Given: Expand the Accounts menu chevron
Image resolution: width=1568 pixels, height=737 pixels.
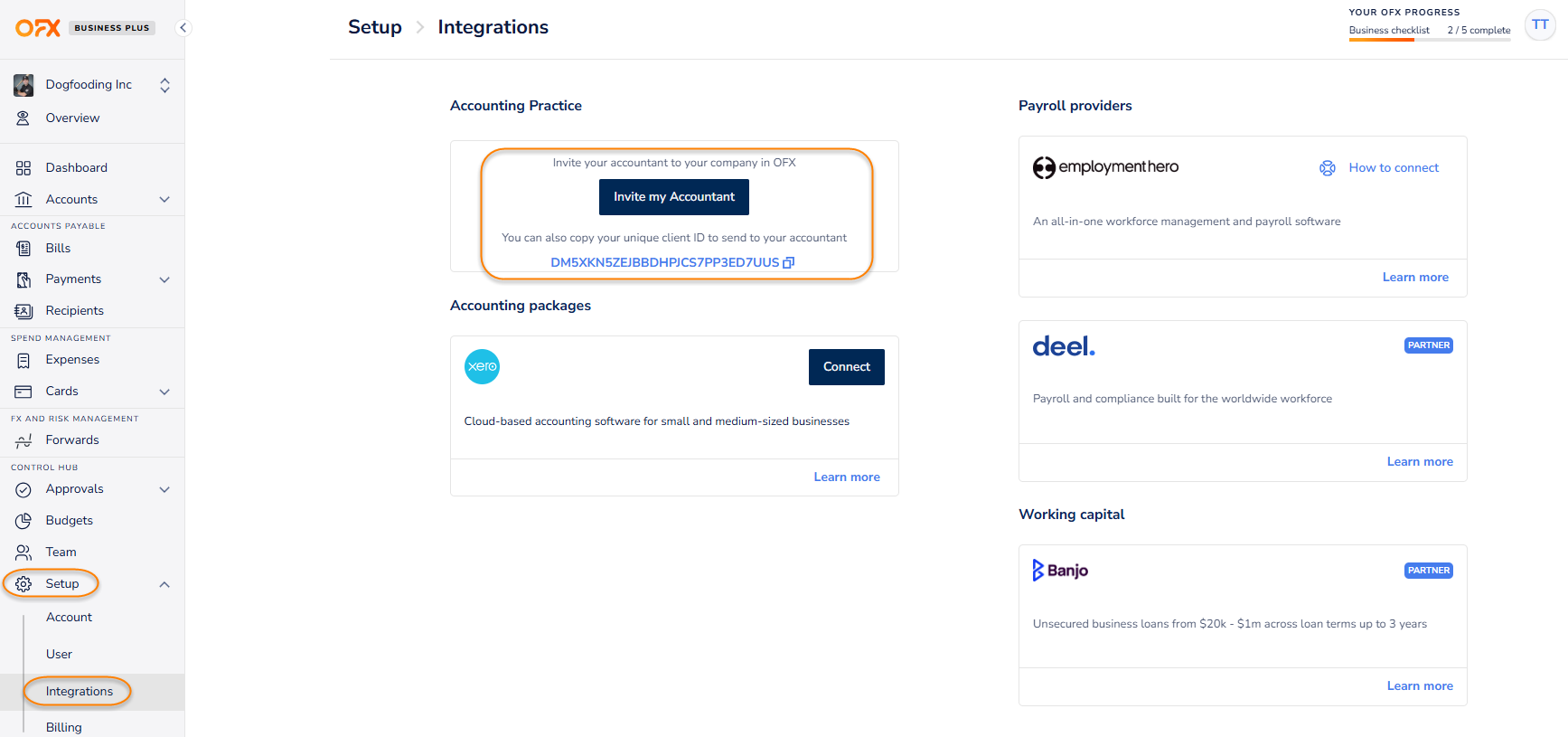Looking at the screenshot, I should (x=164, y=199).
